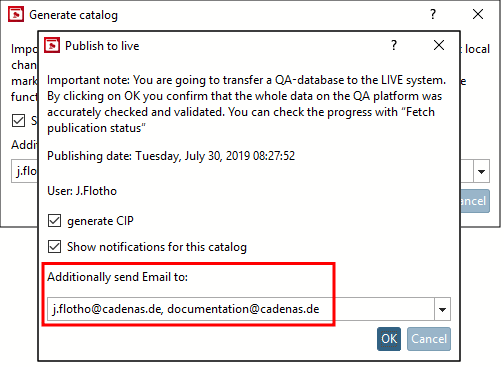
Task: Open help for Generate catalog dialog
Action: pos(433,14)
